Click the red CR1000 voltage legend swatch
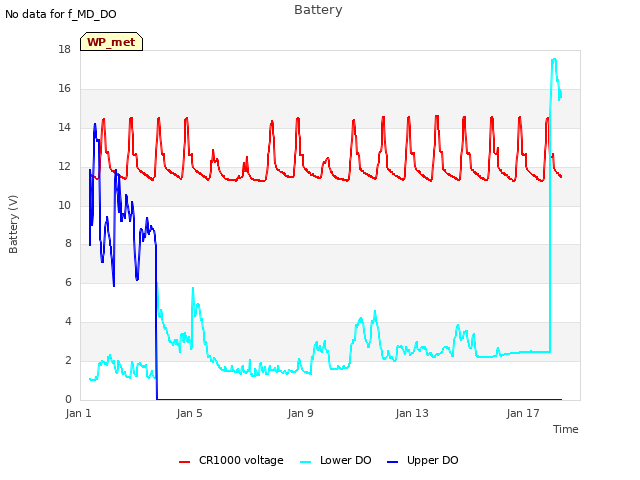 click(184, 462)
